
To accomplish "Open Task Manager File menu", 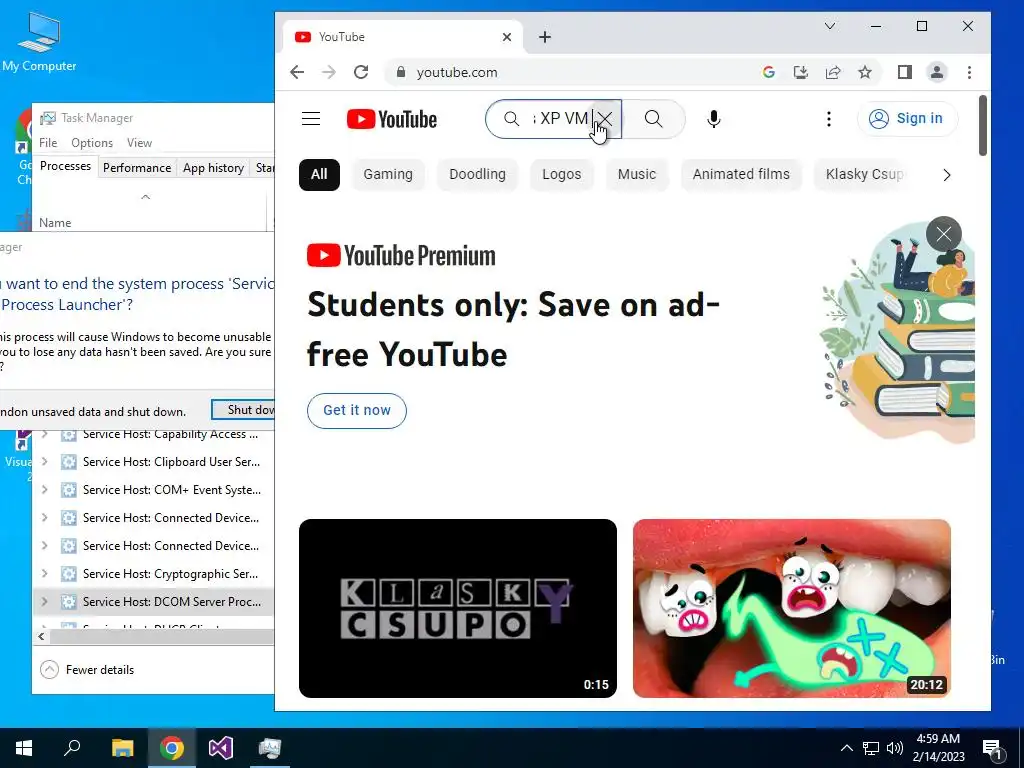I will click(x=48, y=142).
